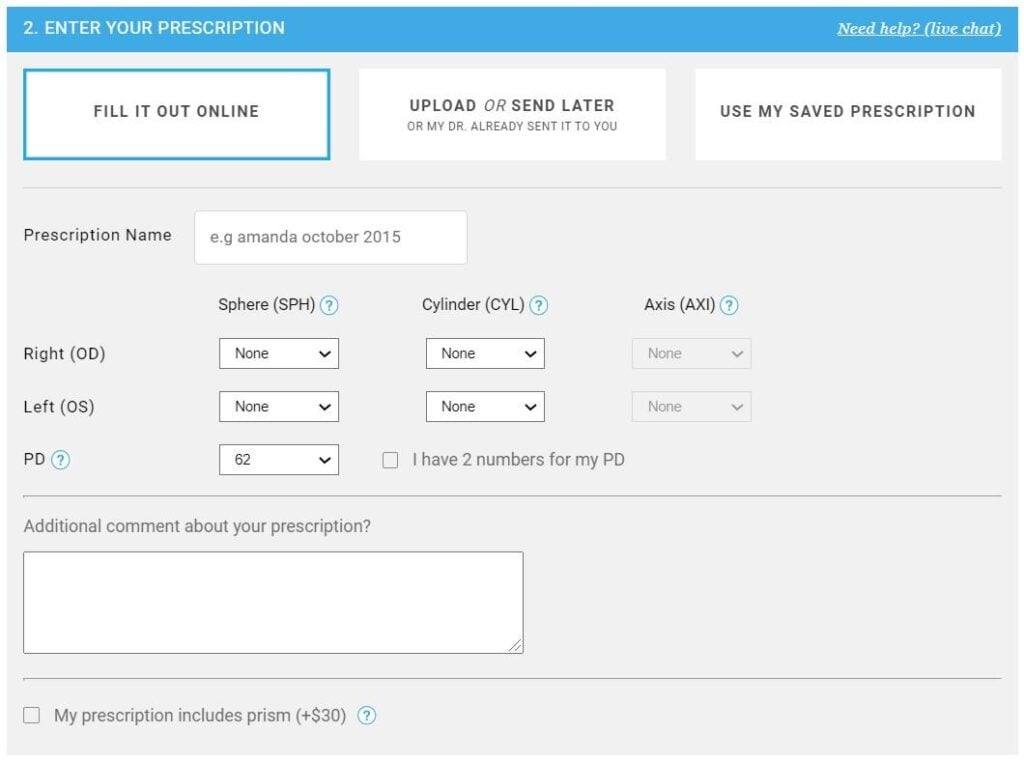Open the Right (OD) Cylinder dropdown
The image size is (1024, 762).
point(485,353)
